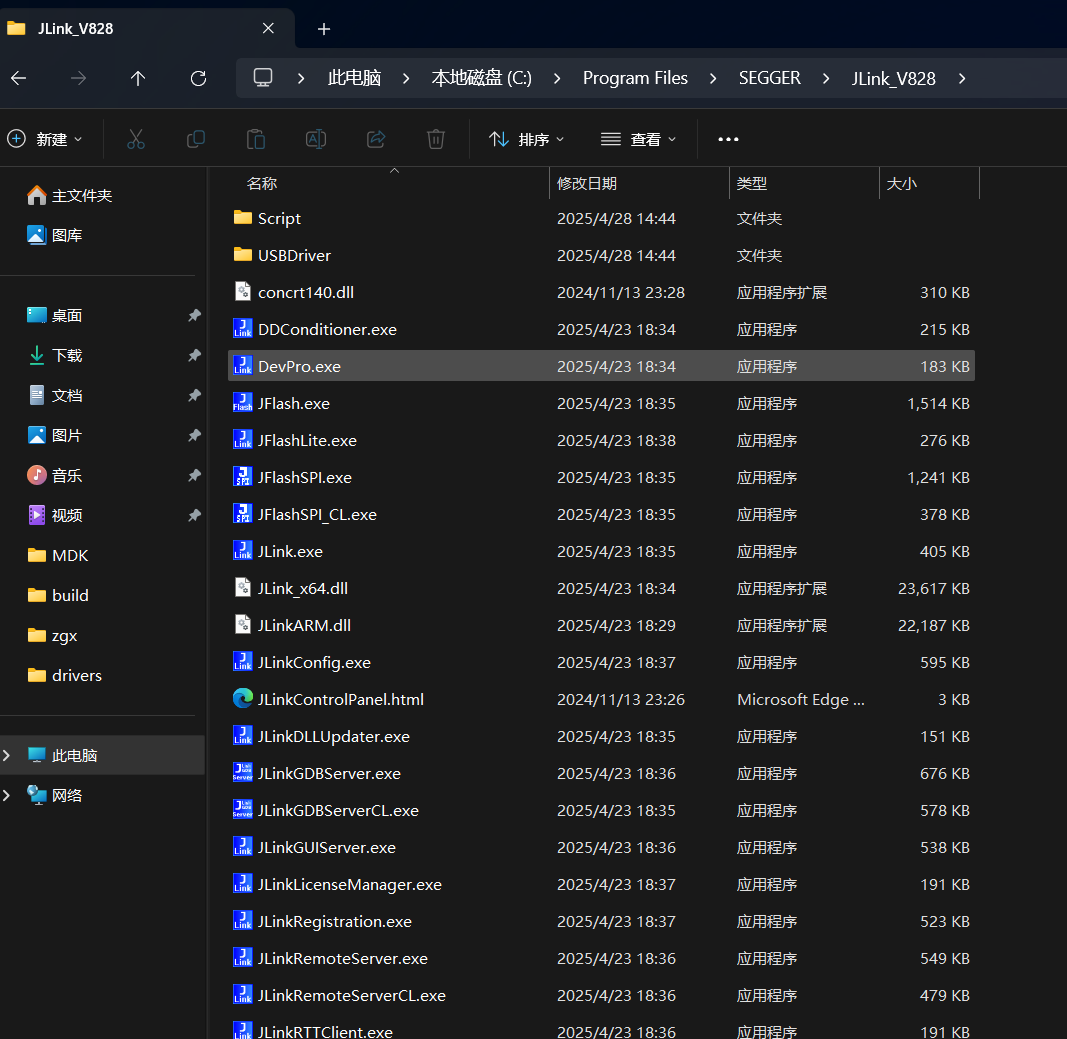Add a new Explorer tab

click(x=324, y=29)
